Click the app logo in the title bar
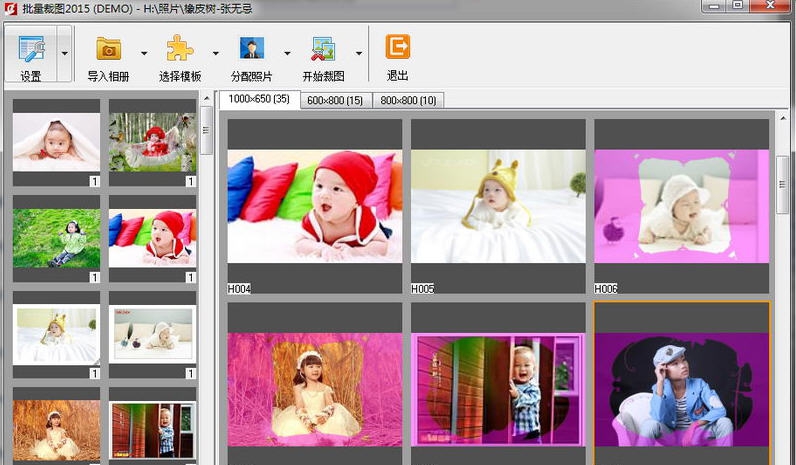The width and height of the screenshot is (796, 465). point(10,8)
